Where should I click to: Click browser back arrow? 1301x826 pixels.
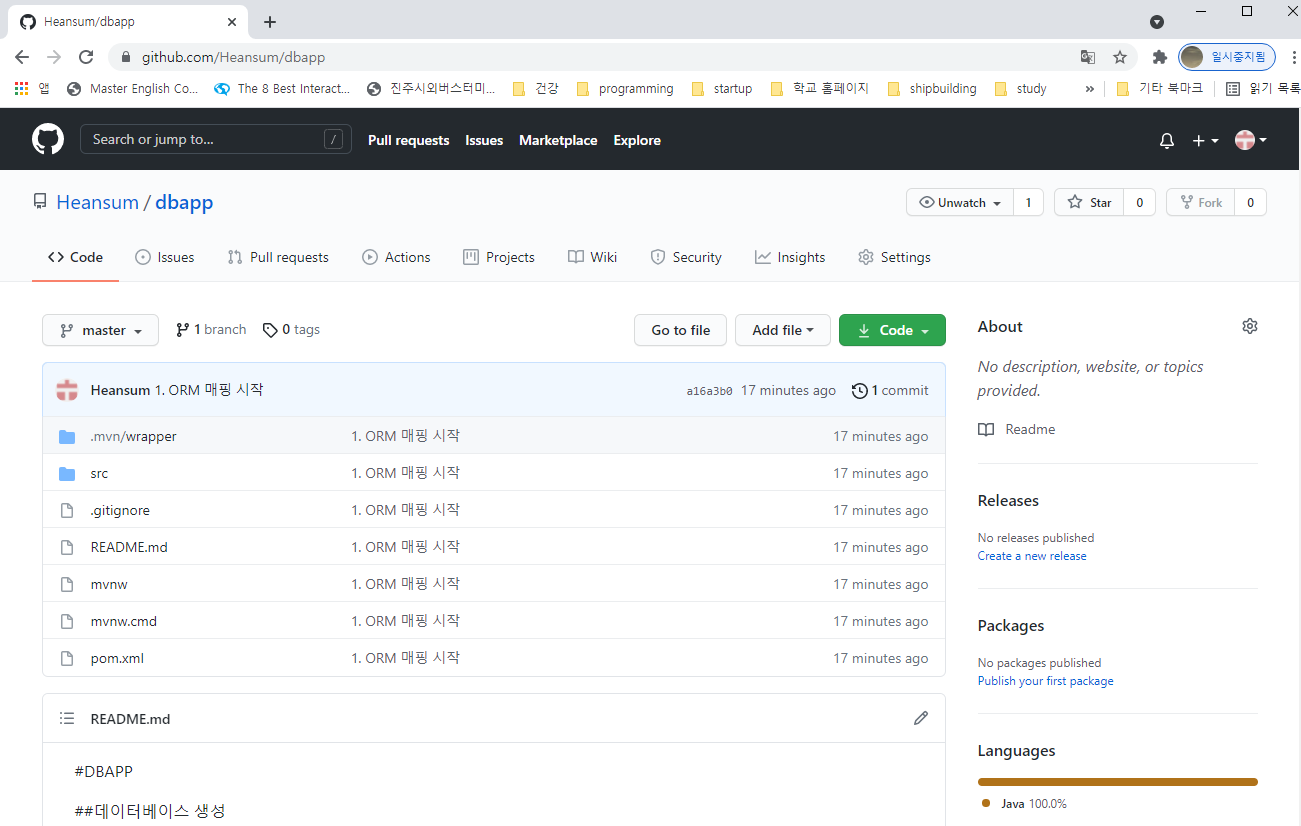[22, 57]
